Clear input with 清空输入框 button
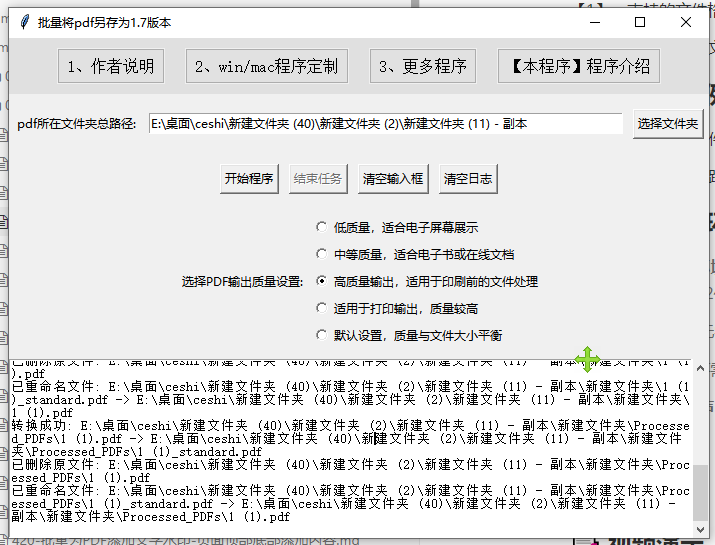The image size is (715, 545). [x=393, y=179]
